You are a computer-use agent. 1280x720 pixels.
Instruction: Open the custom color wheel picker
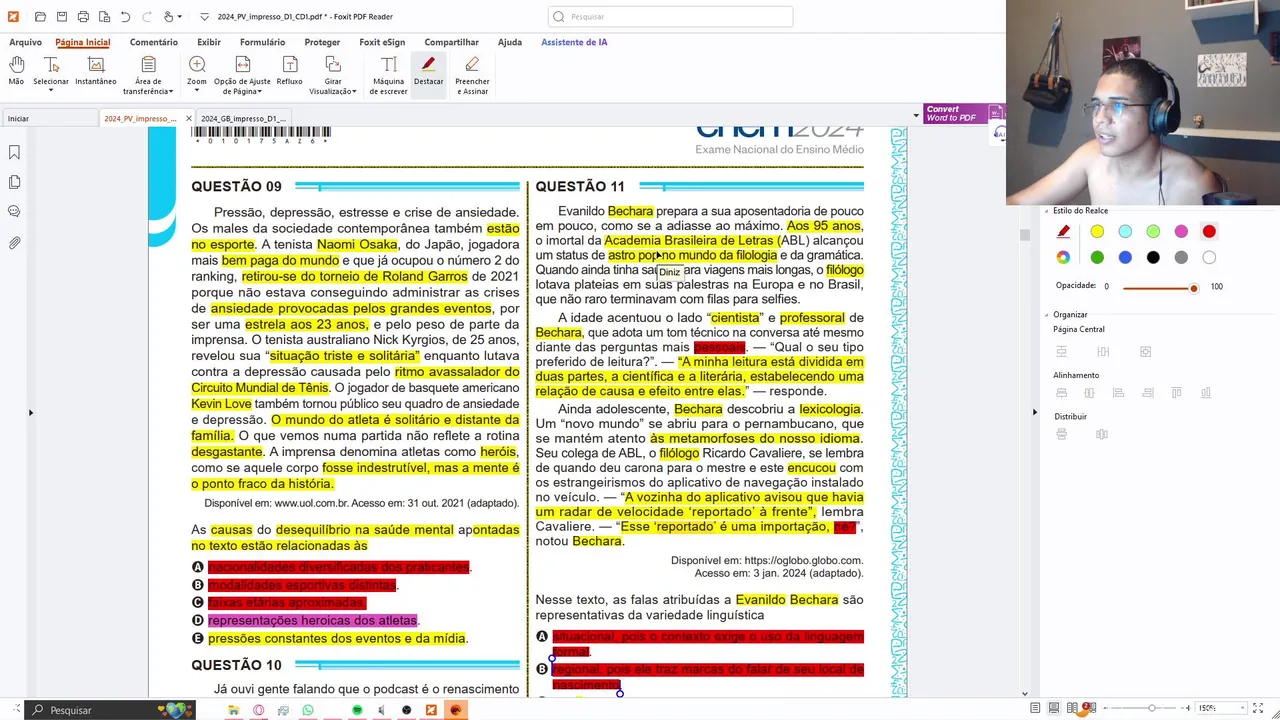(1063, 257)
